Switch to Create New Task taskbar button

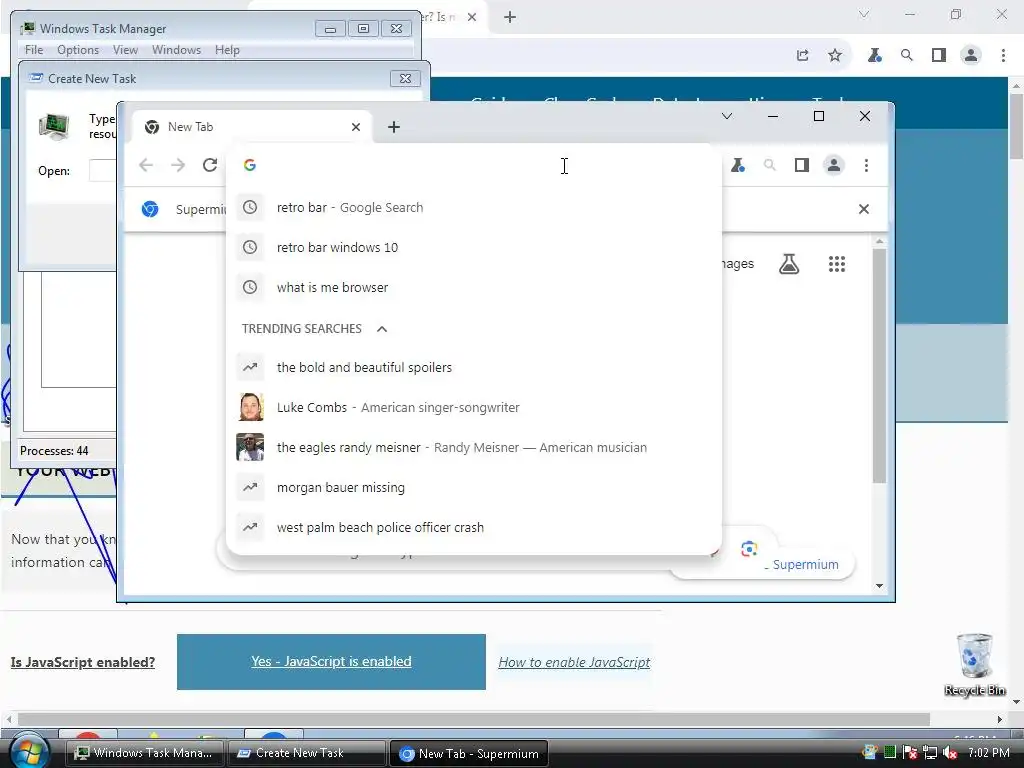pyautogui.click(x=306, y=753)
